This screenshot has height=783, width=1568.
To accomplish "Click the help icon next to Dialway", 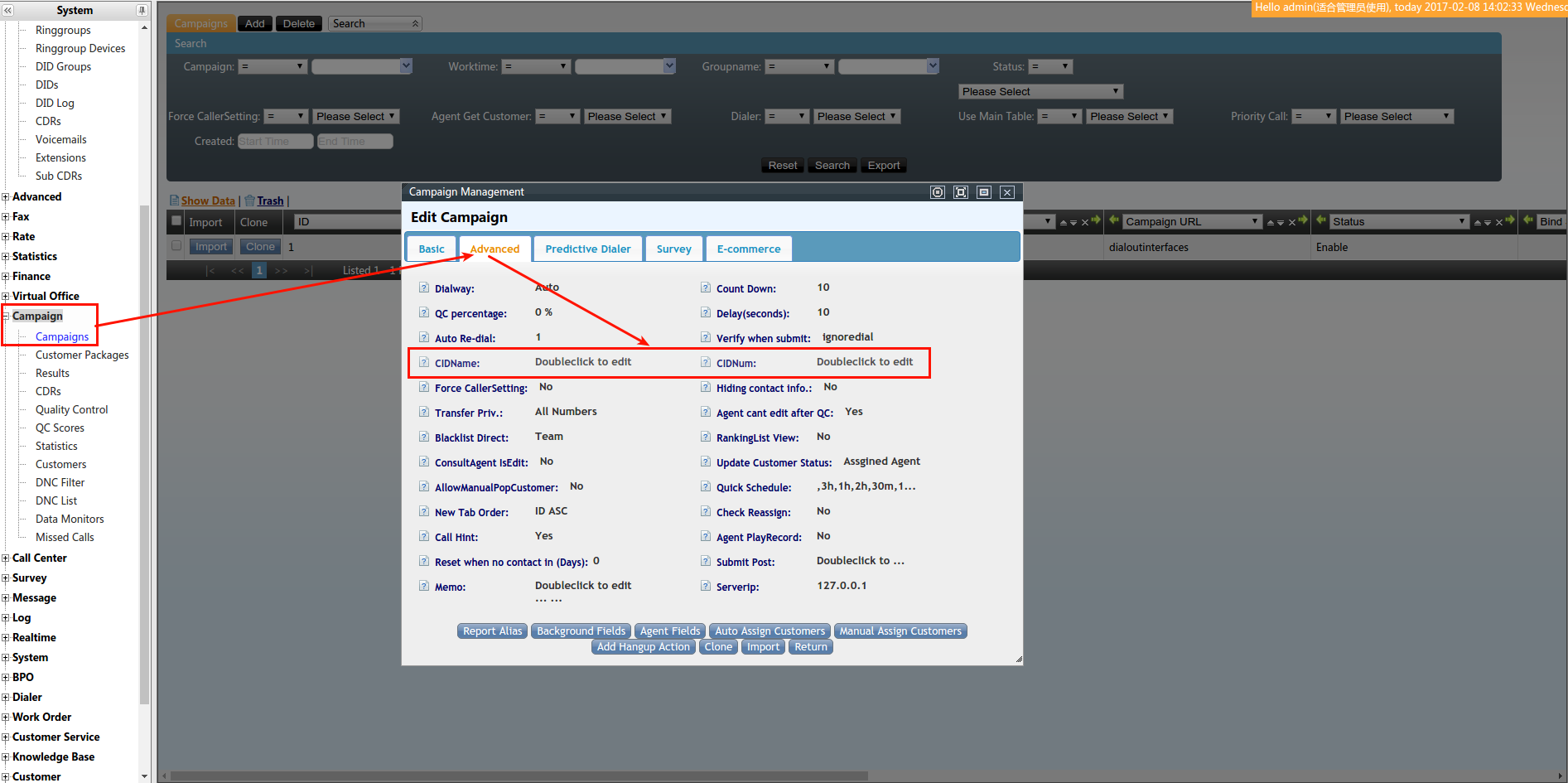I will coord(424,288).
